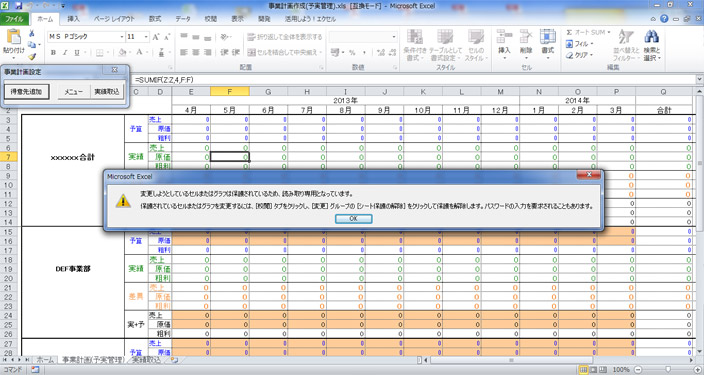Expand the formula bar
The width and height of the screenshot is (704, 375).
pyautogui.click(x=700, y=79)
